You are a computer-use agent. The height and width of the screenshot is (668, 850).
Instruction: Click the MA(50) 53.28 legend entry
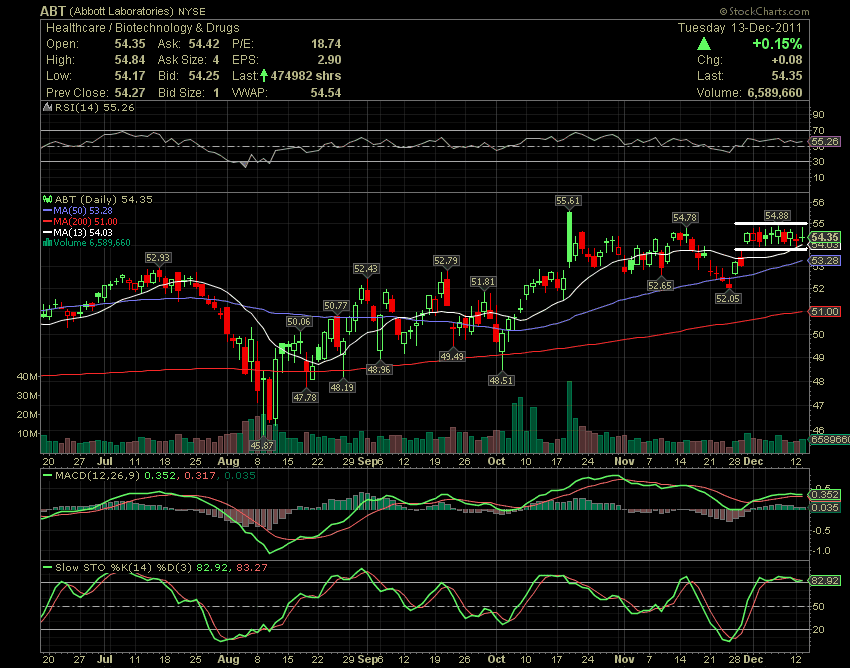click(x=78, y=210)
